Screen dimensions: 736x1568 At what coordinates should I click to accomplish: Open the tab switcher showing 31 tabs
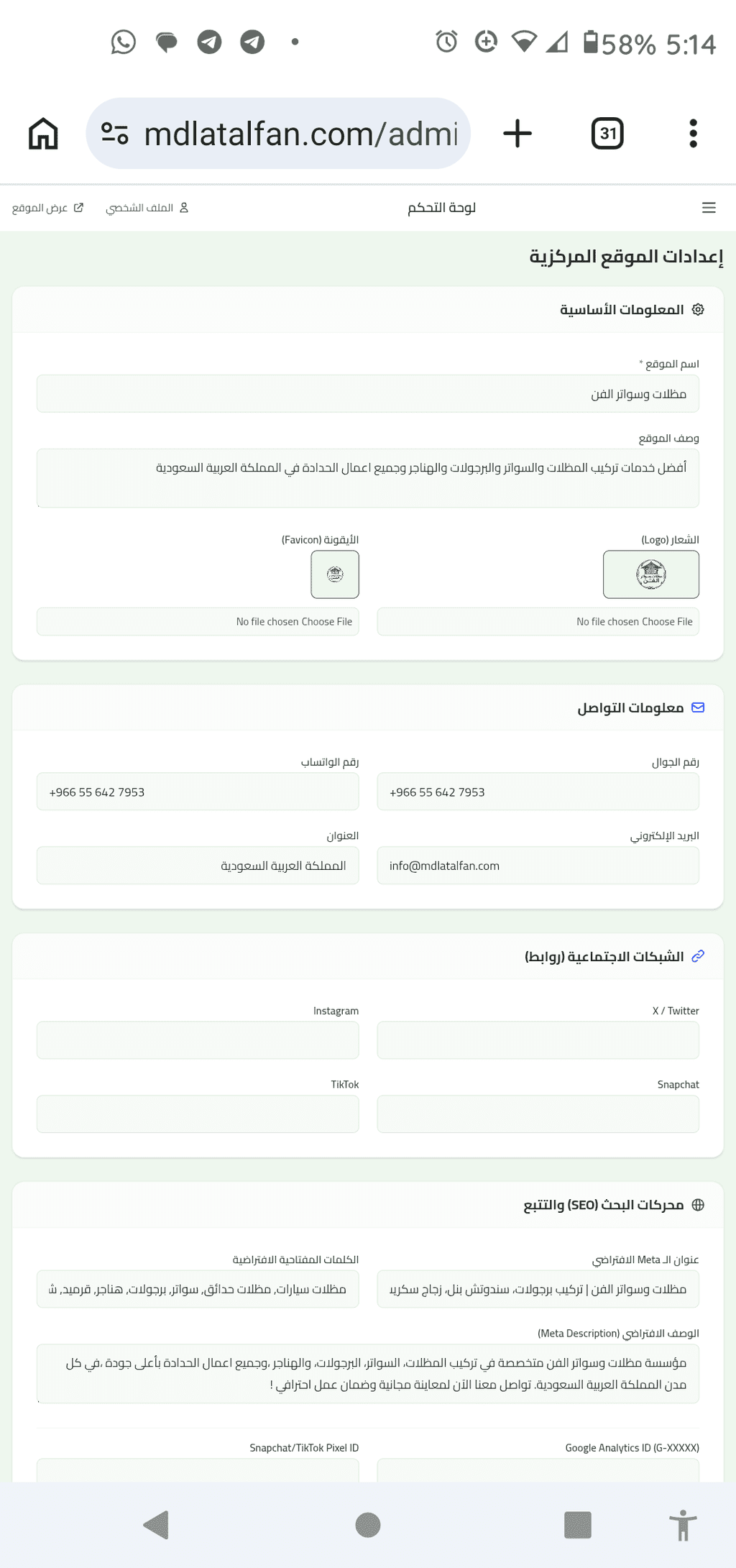tap(607, 134)
